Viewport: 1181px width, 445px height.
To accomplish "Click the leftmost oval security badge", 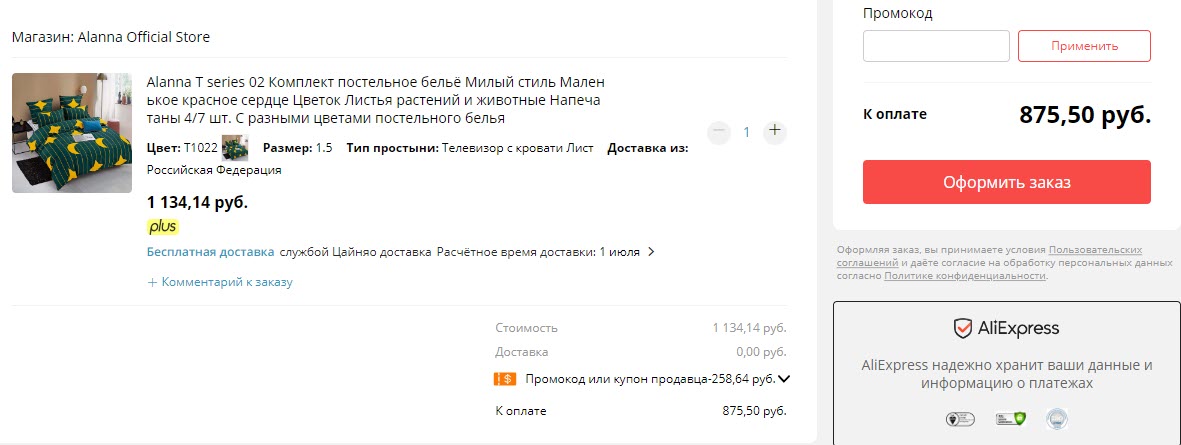I will pos(960,419).
